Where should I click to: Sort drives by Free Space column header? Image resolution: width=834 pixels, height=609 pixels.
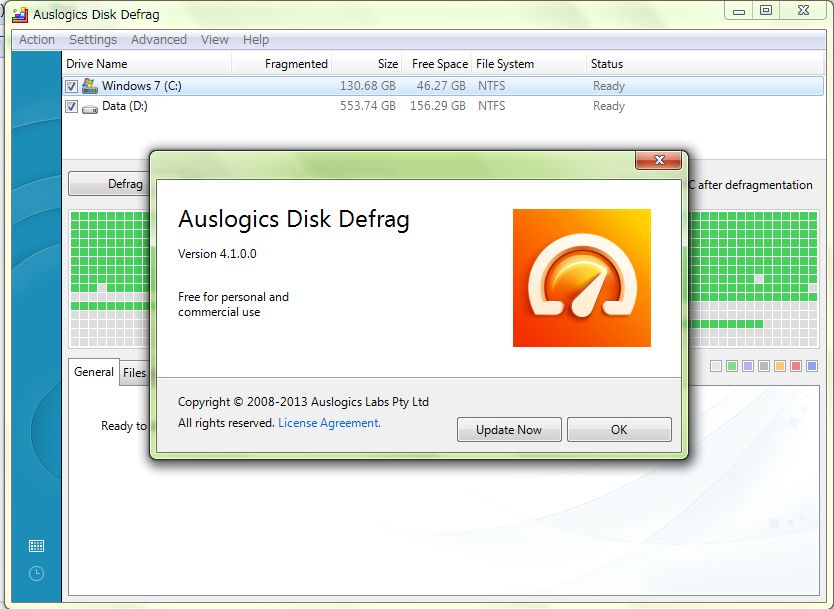[438, 64]
